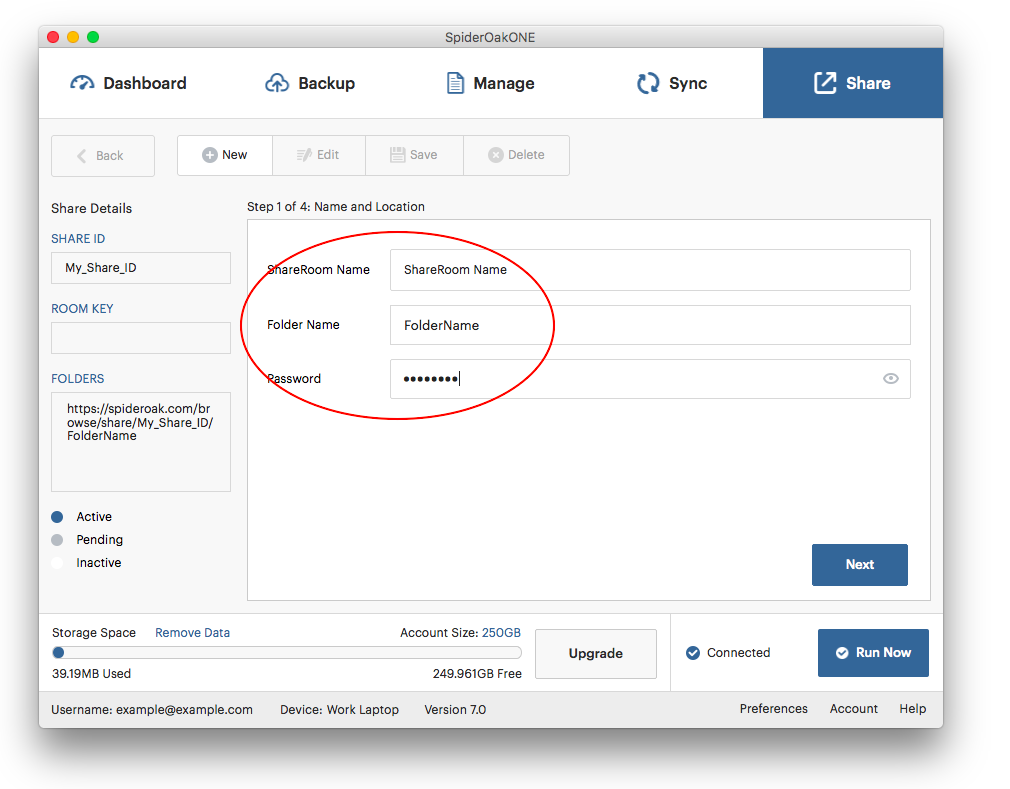This screenshot has width=1010, height=789.
Task: Click the storage space usage bar
Action: tap(287, 653)
